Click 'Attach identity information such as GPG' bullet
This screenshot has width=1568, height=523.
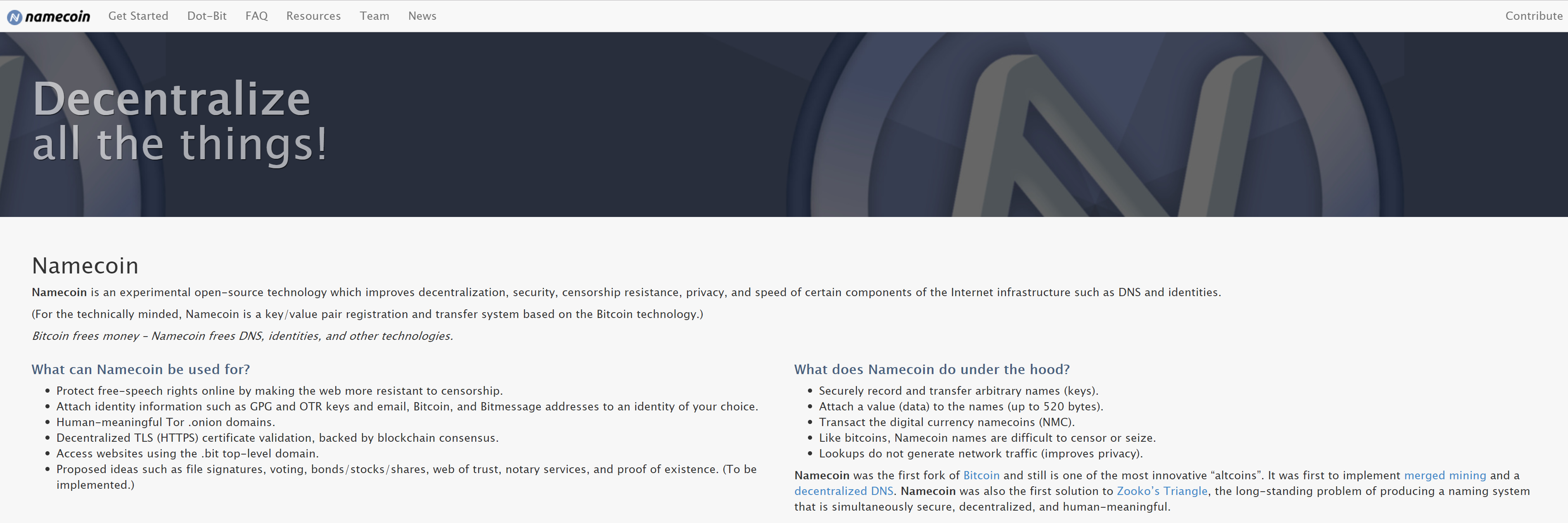pos(407,406)
